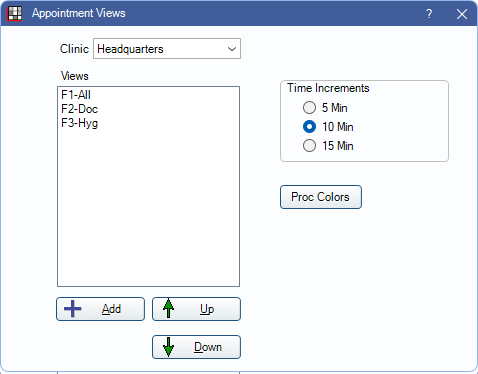Select the F1-All view
Screen dimensions: 478x374
click(148, 95)
